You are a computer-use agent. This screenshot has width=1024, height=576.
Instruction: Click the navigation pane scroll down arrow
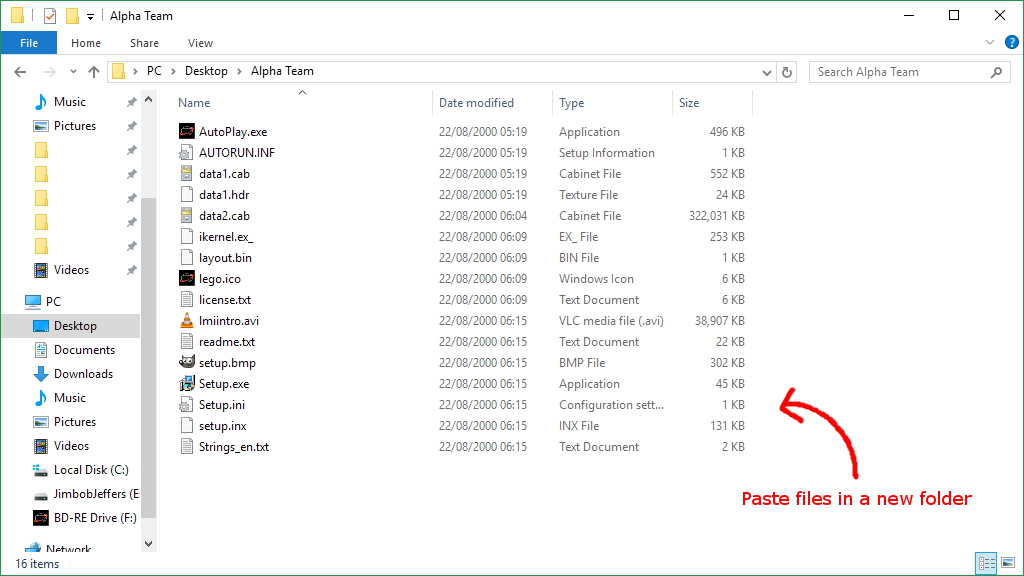click(148, 543)
